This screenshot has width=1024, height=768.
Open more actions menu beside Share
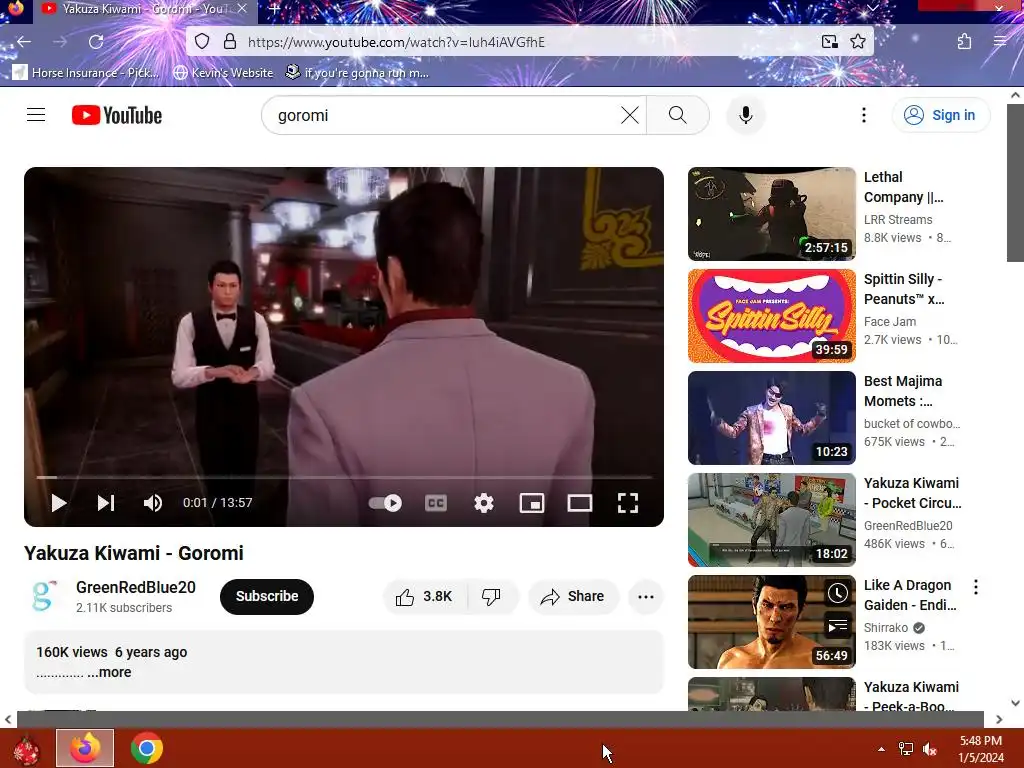coord(646,596)
